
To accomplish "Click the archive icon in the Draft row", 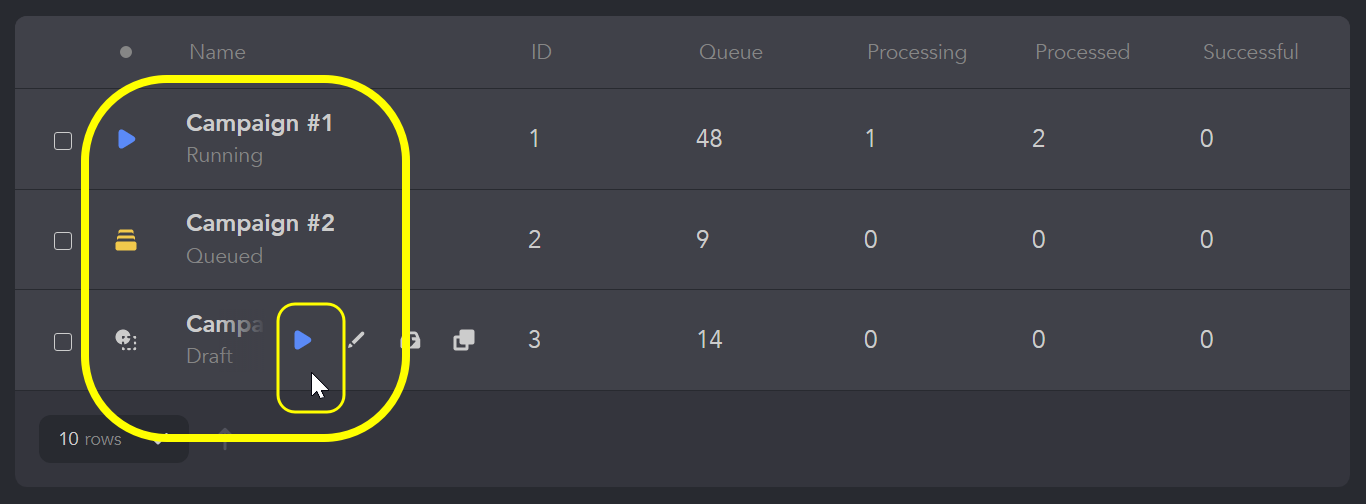I will 410,340.
